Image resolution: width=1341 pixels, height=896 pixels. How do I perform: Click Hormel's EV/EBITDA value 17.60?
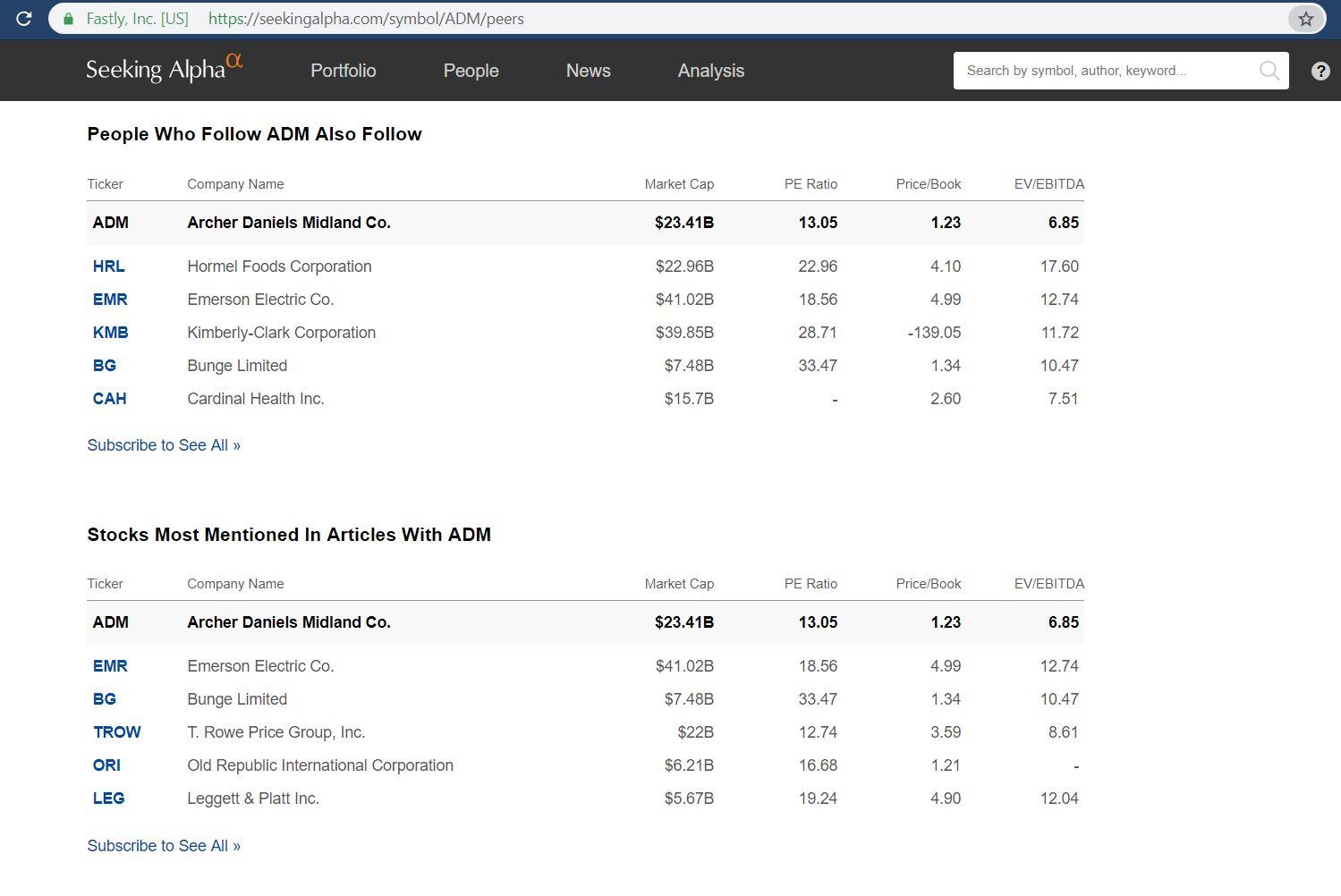1059,266
